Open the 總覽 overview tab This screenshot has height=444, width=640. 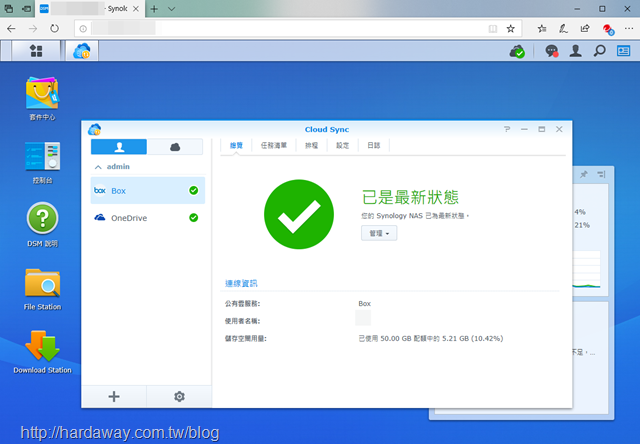click(x=236, y=145)
